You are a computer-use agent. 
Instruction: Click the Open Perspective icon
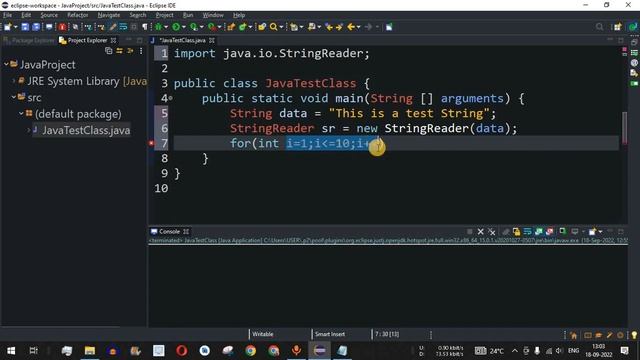[617, 27]
